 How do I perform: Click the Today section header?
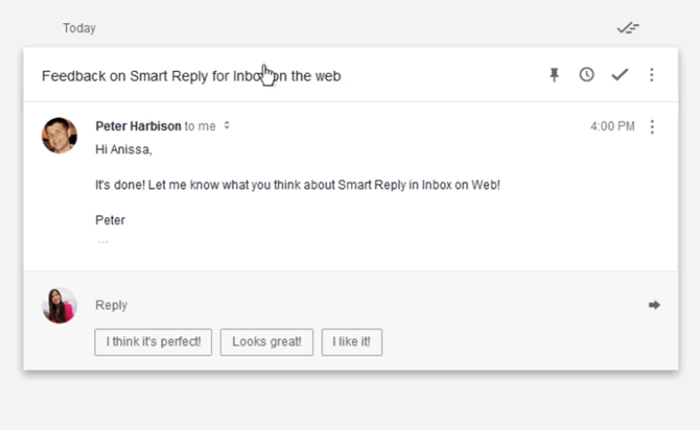coord(79,28)
